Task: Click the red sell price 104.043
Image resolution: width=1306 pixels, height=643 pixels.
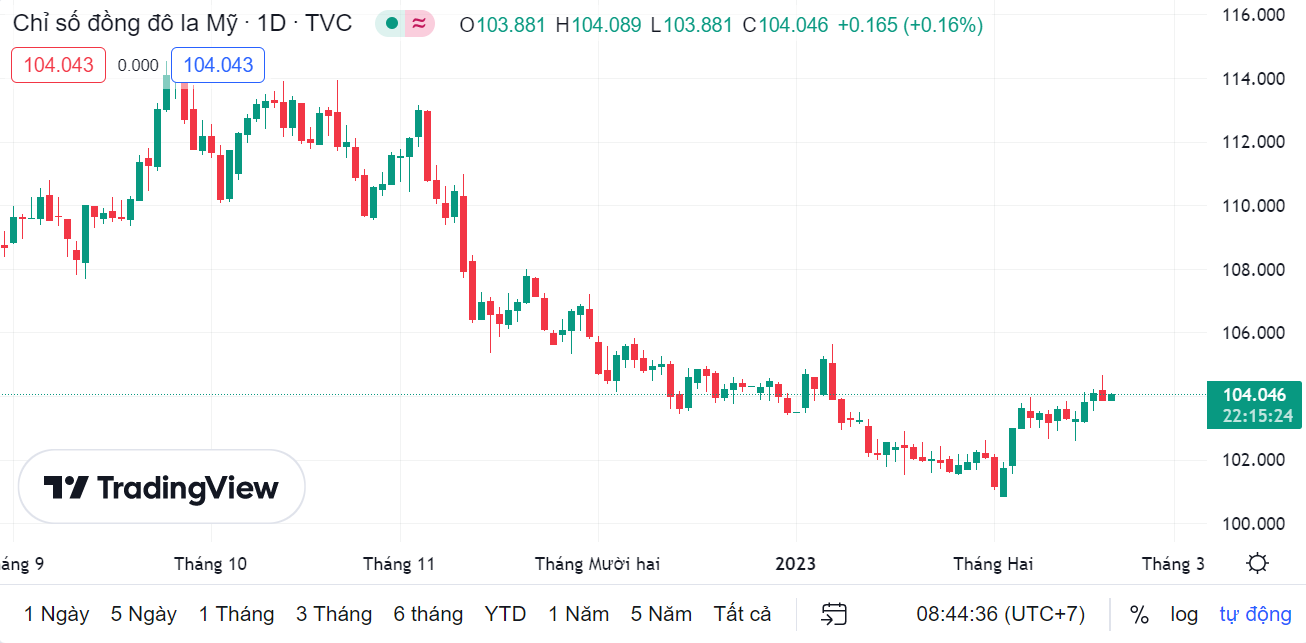Action: (x=59, y=65)
